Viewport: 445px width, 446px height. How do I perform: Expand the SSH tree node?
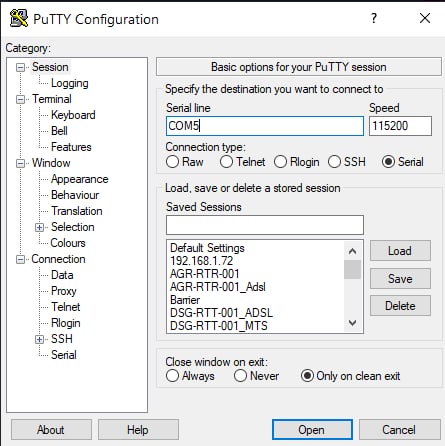(39, 340)
